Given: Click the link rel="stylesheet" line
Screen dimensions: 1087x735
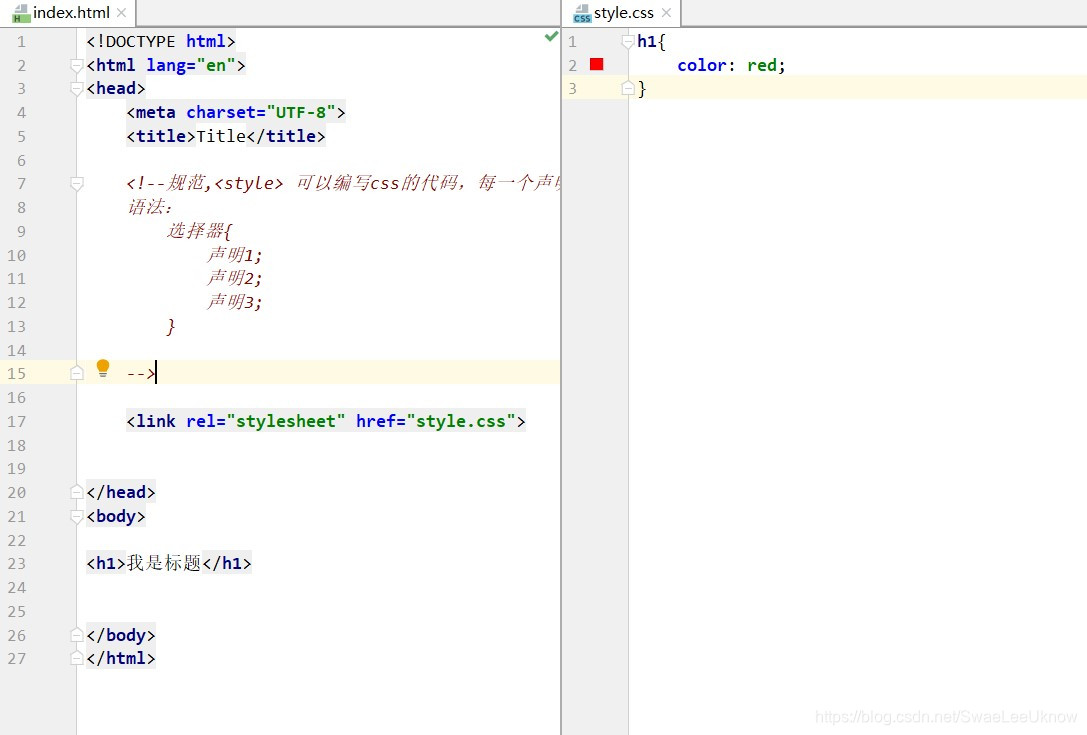Looking at the screenshot, I should pyautogui.click(x=326, y=421).
